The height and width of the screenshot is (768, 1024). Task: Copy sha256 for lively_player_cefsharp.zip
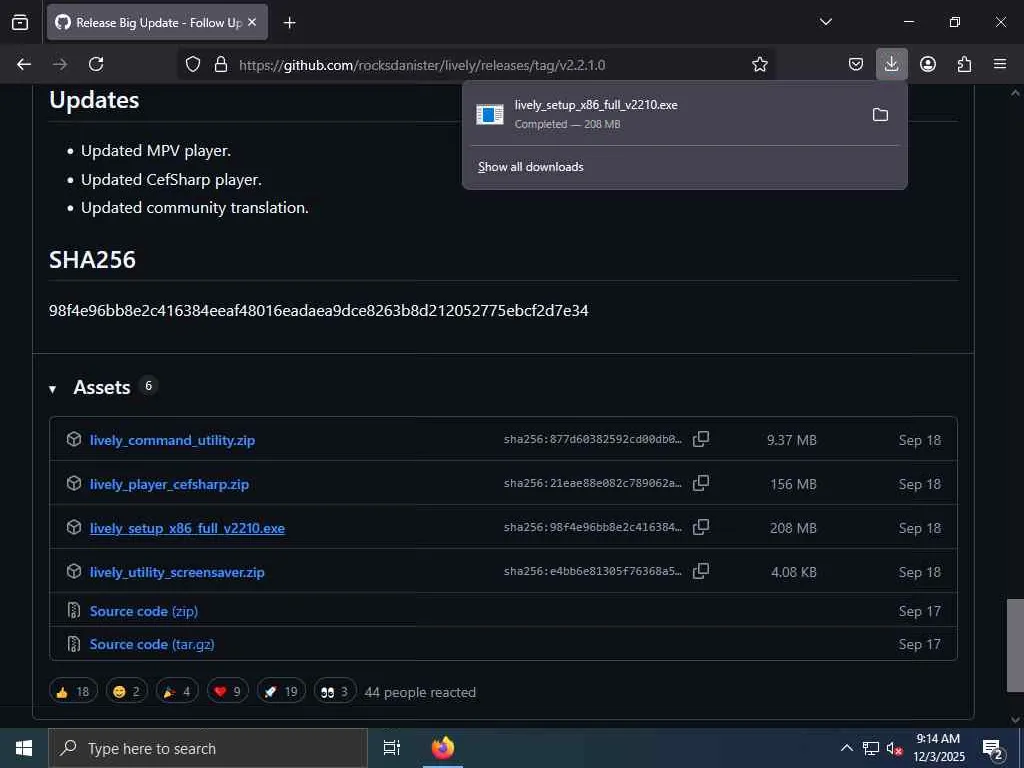[x=701, y=483]
